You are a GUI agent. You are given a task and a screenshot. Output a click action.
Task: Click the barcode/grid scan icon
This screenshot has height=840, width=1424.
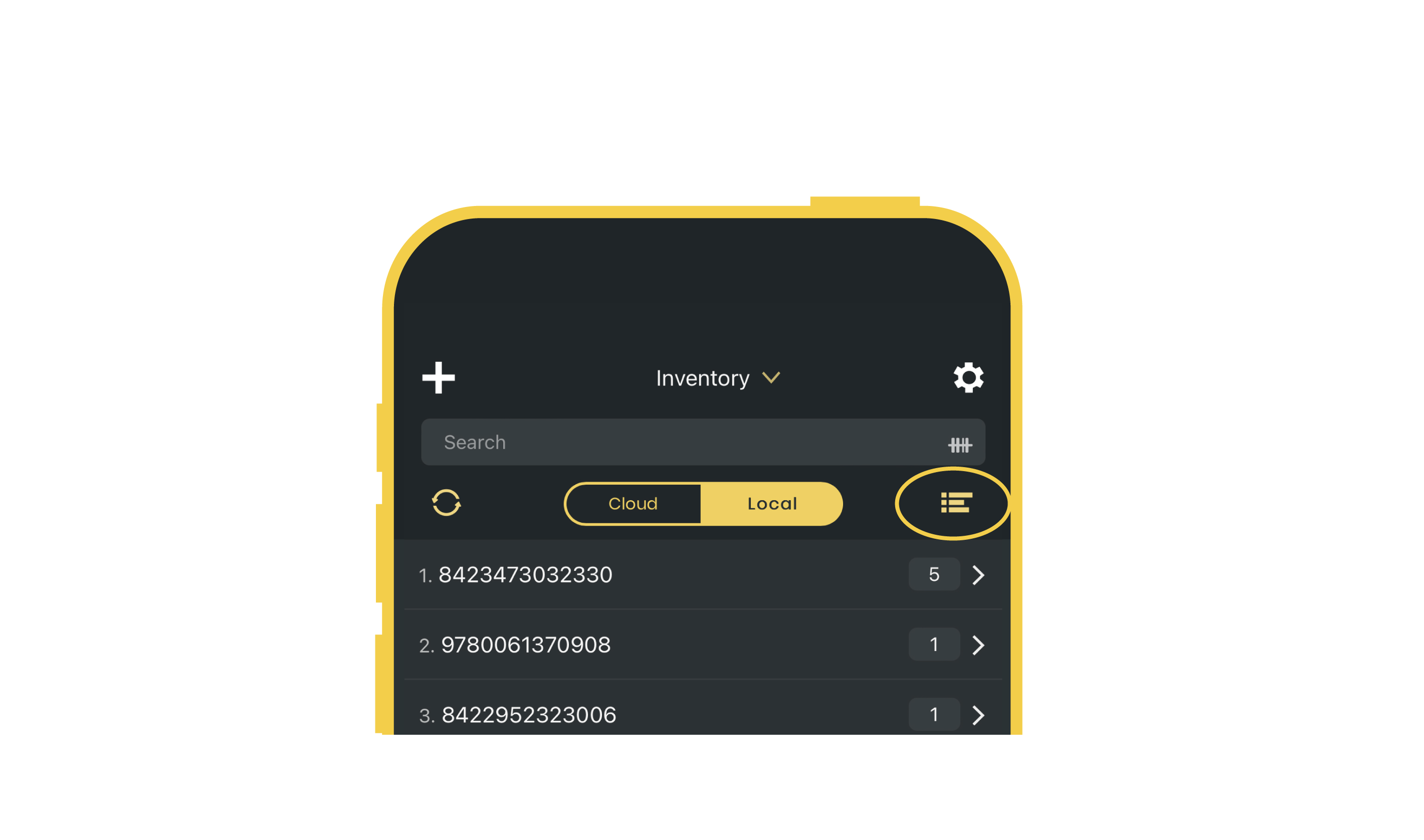[x=957, y=442]
